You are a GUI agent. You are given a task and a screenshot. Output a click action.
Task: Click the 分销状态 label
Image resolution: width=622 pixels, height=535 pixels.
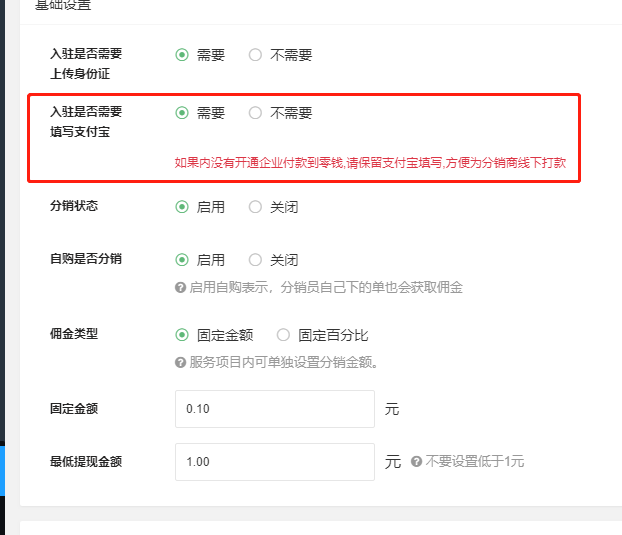pos(74,206)
